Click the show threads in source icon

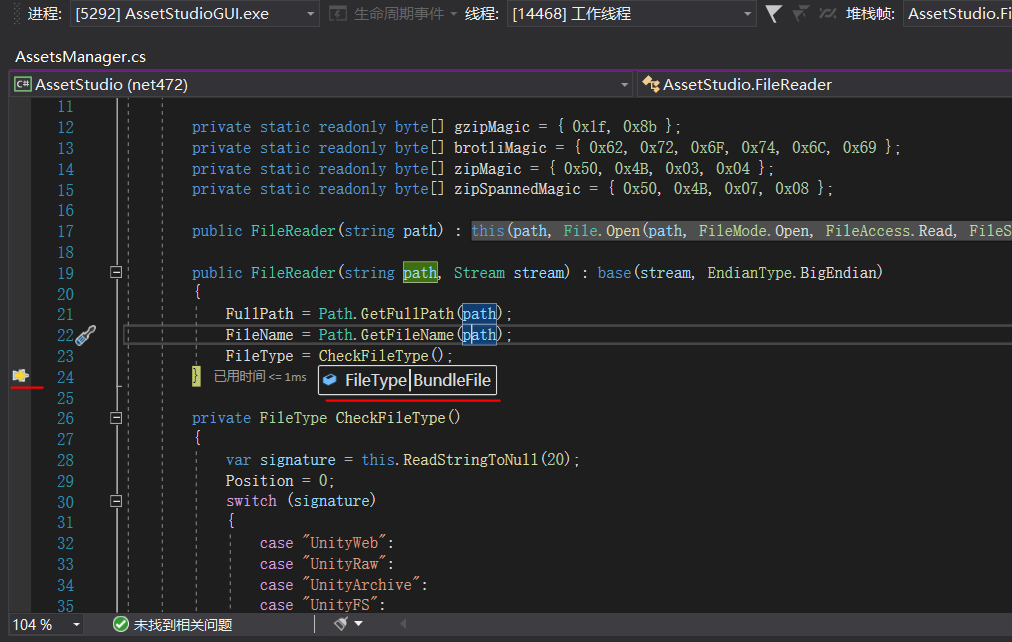pos(827,14)
